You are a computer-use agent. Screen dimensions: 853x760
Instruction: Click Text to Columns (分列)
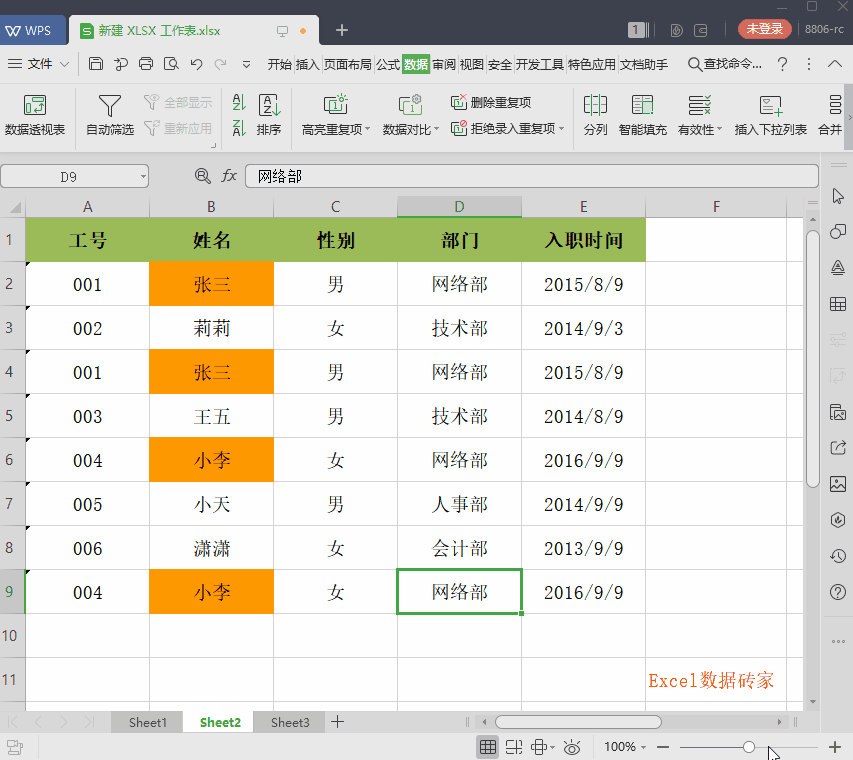click(x=595, y=115)
